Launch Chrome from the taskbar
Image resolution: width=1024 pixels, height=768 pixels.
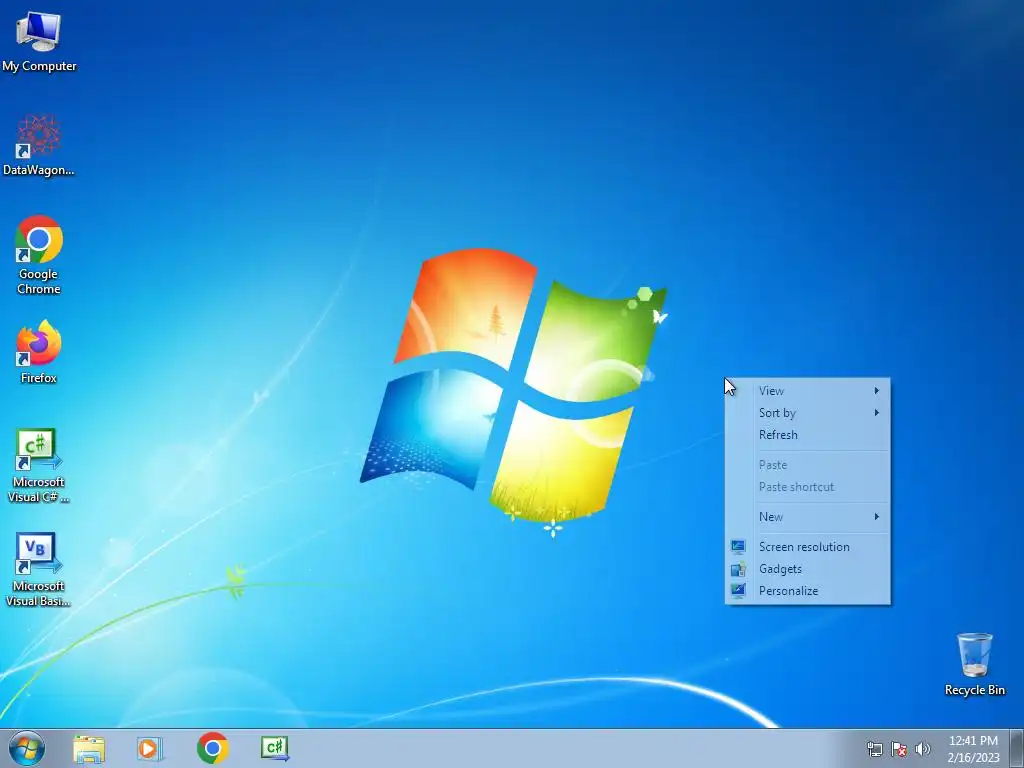tap(212, 748)
